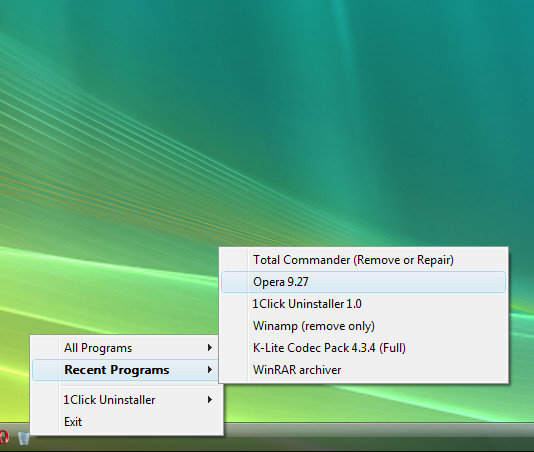
Task: Click the Opera icon in the taskbar
Action: tap(3, 437)
